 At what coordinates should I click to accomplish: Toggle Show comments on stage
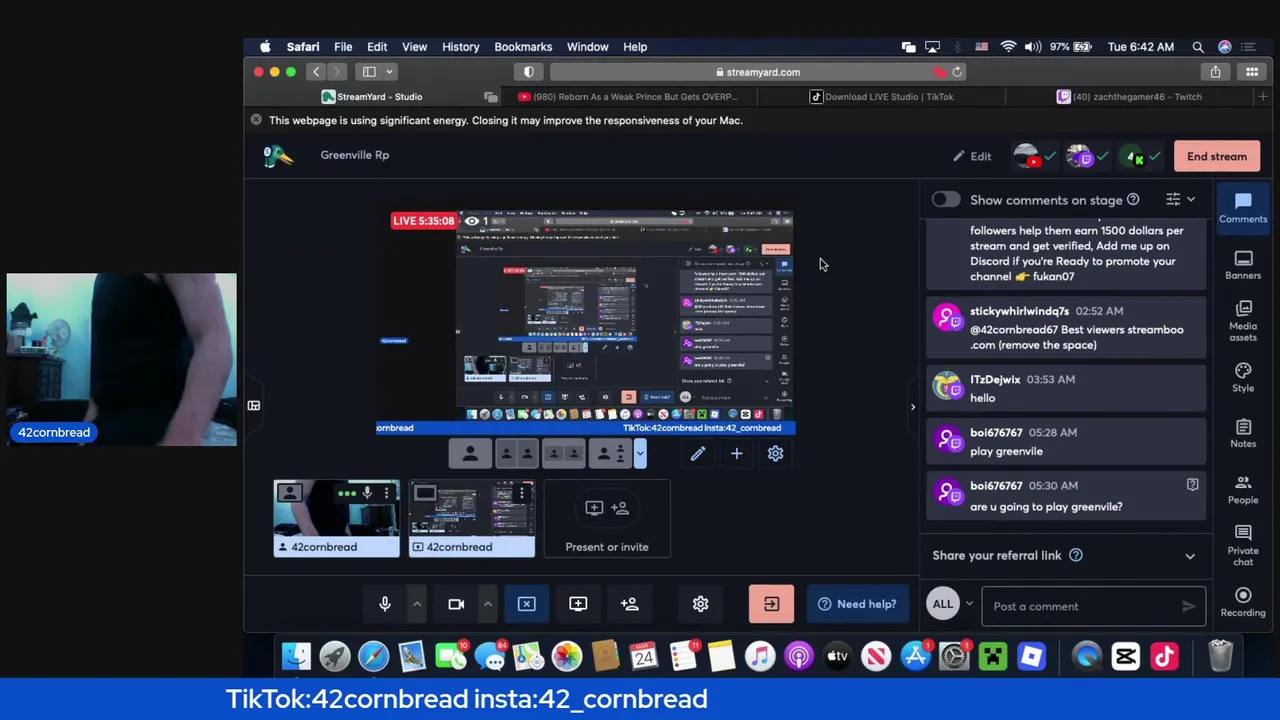946,200
